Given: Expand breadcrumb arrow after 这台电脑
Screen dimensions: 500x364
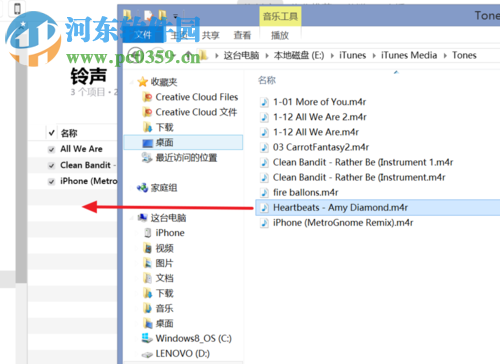Looking at the screenshot, I should pos(267,56).
